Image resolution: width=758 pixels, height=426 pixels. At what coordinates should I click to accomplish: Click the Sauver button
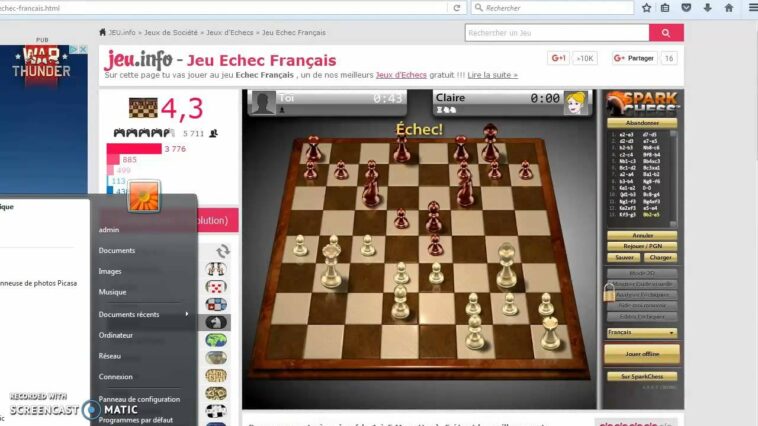622,257
